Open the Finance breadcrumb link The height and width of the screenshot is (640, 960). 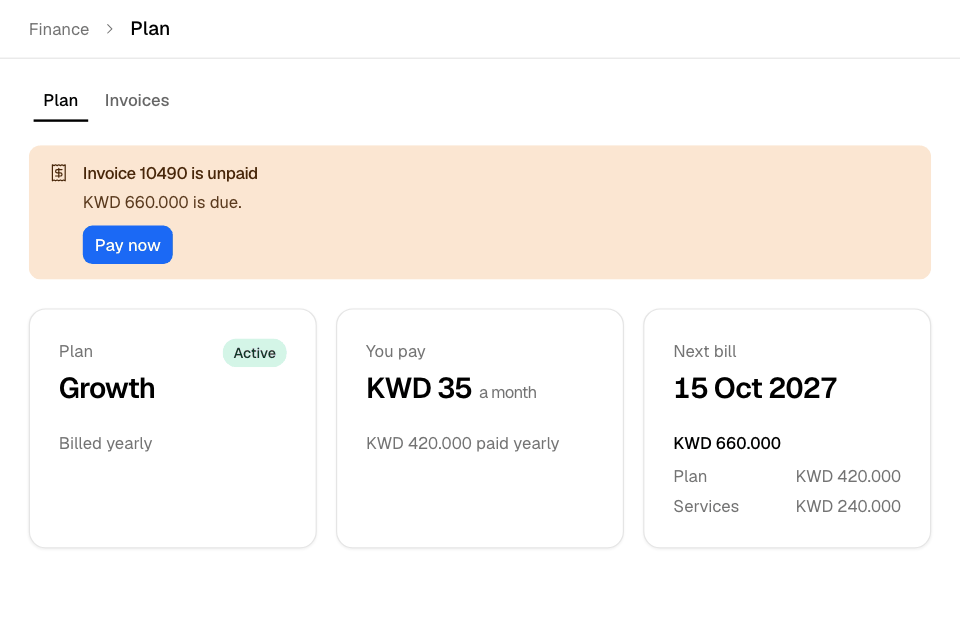click(x=59, y=29)
